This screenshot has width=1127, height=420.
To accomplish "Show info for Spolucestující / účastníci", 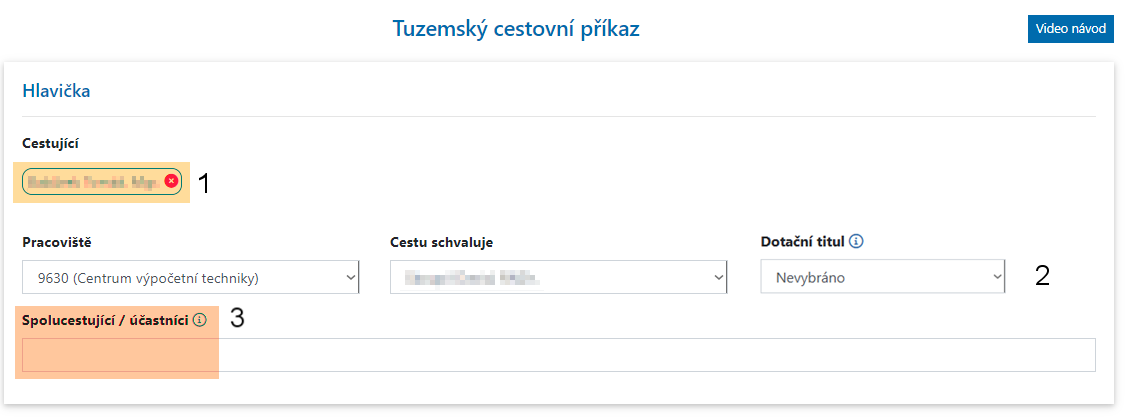I will click(x=199, y=320).
